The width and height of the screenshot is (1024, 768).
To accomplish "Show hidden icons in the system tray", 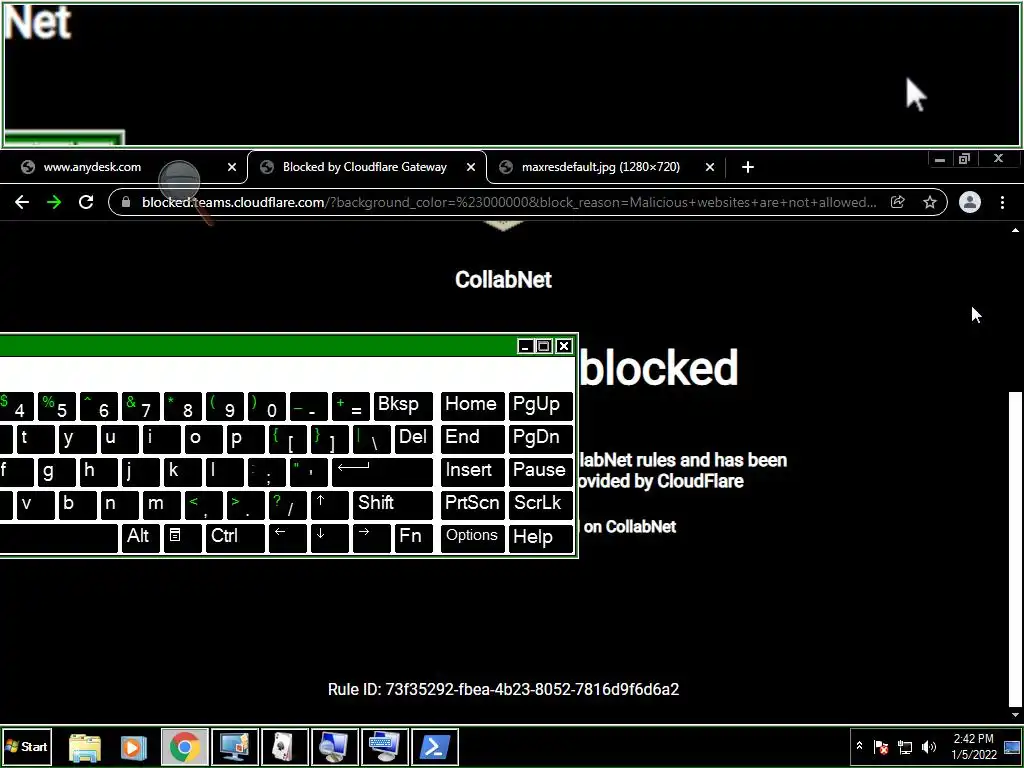I will click(859, 746).
